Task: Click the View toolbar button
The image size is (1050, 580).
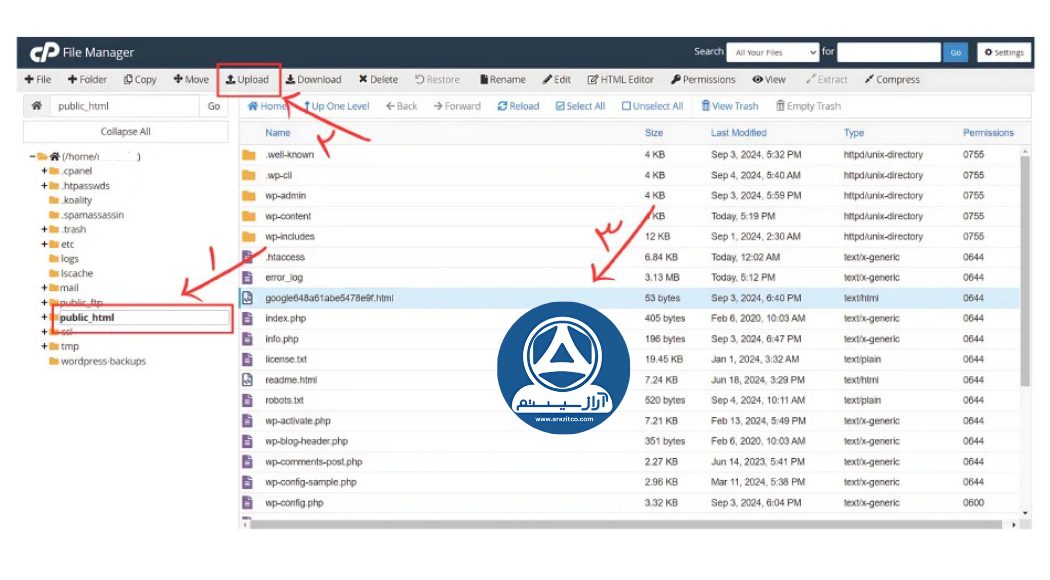Action: [x=769, y=80]
